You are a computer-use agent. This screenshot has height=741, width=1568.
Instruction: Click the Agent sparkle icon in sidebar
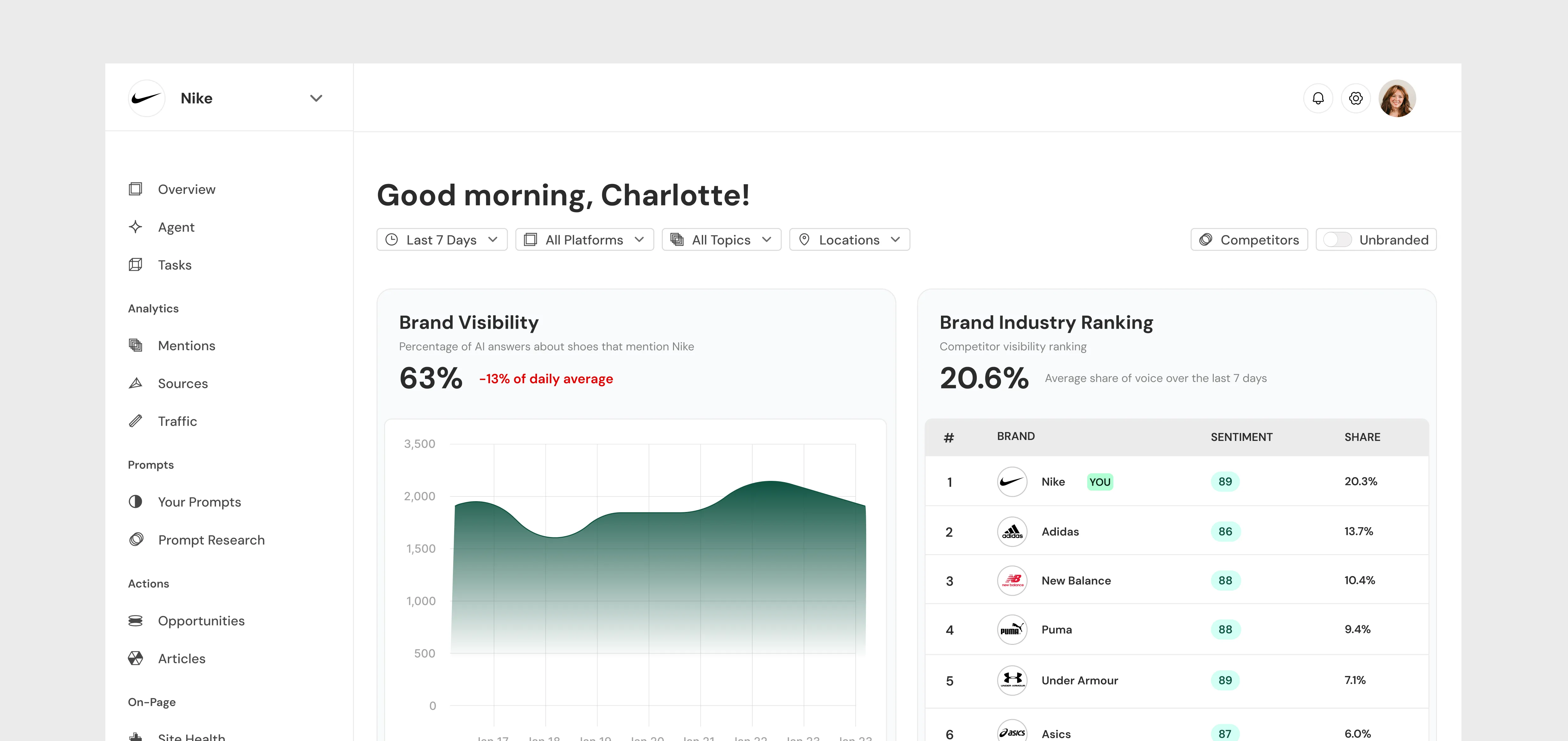coord(135,226)
